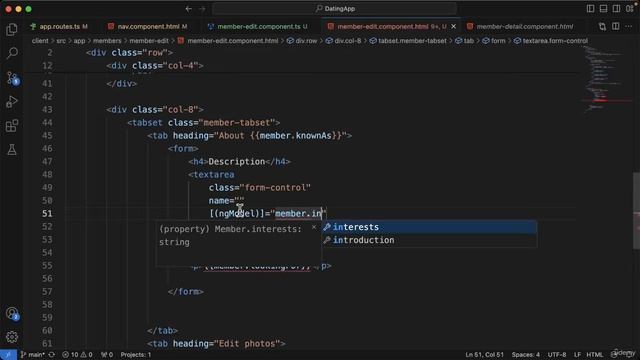Click the Description heading text
640x360 pixels.
(237, 162)
